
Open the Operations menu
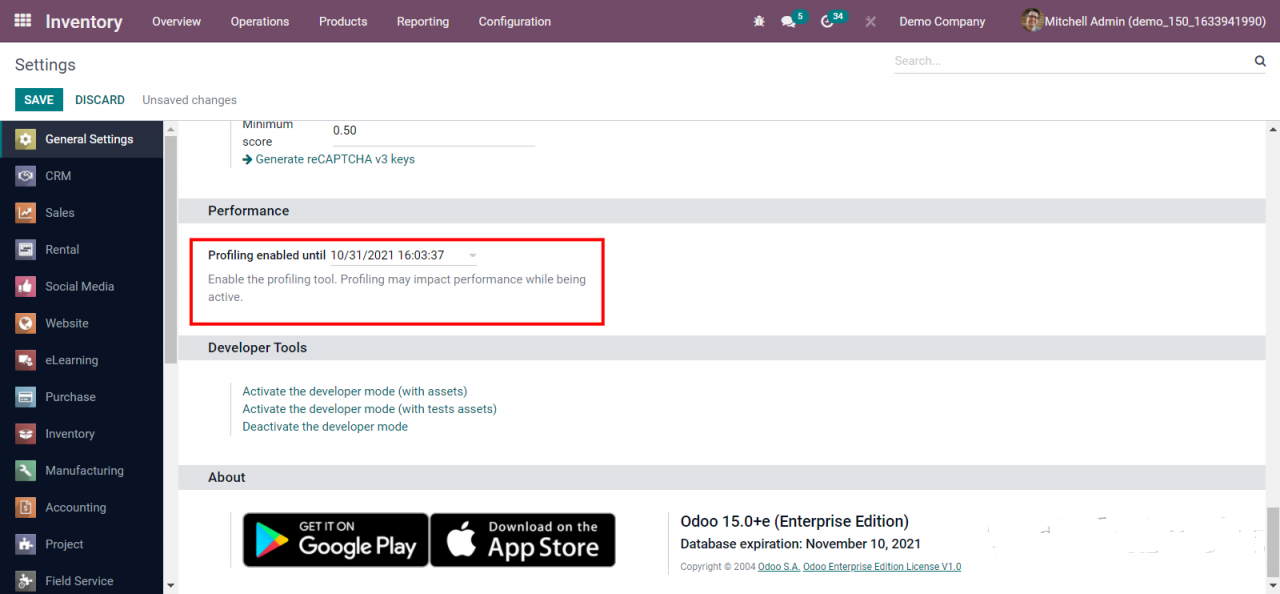(x=259, y=21)
